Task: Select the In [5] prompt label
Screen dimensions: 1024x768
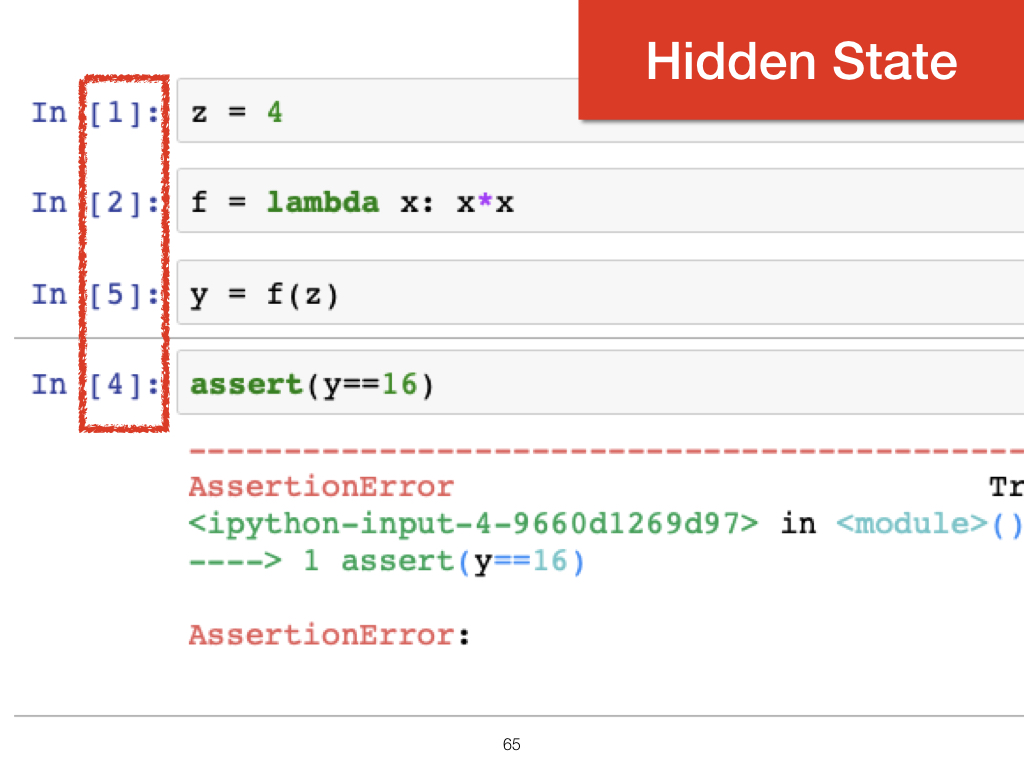Action: (94, 294)
